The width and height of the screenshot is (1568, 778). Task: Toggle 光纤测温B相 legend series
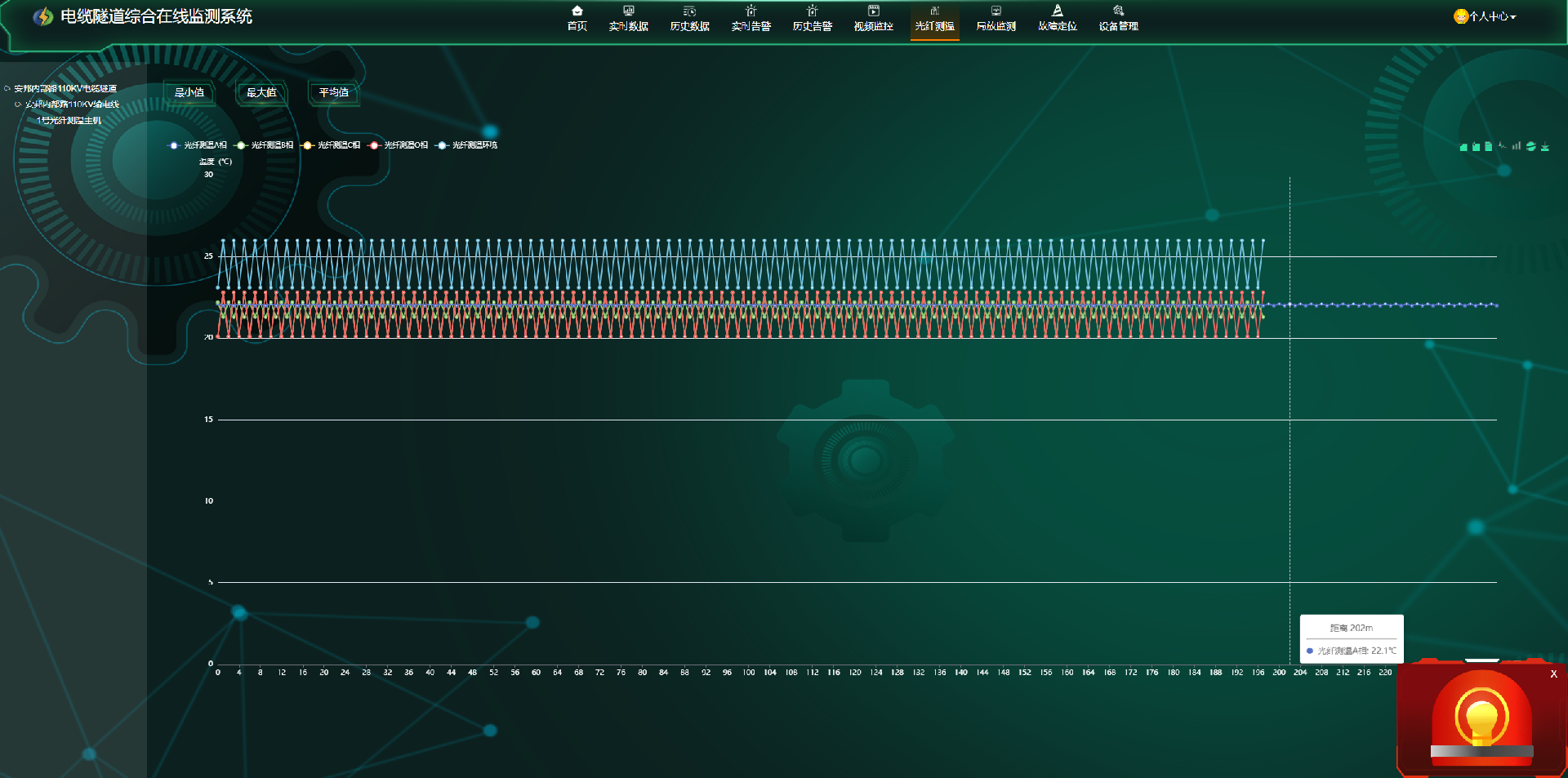tap(264, 145)
